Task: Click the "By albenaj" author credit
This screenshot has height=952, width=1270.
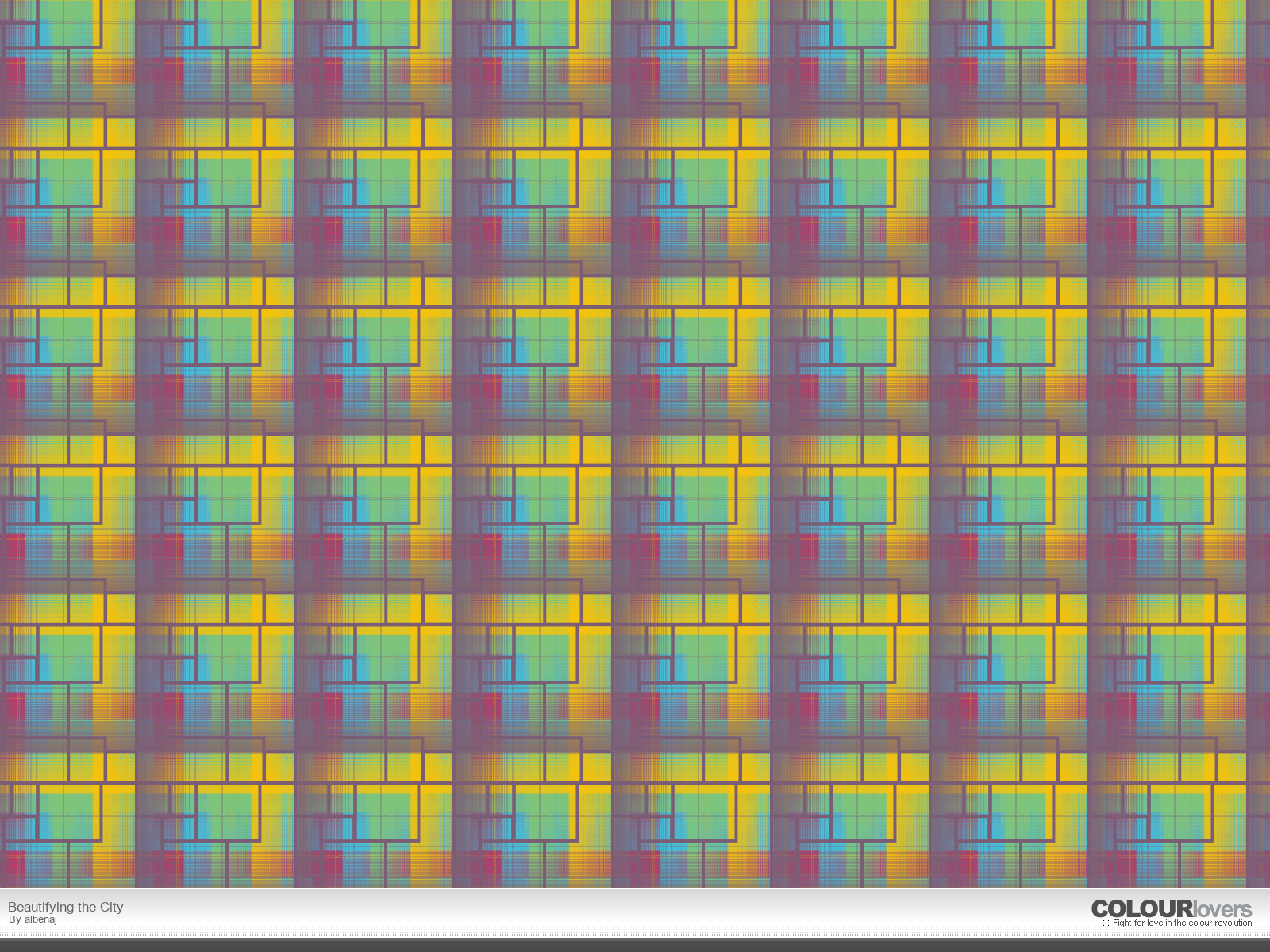Action: (x=33, y=920)
